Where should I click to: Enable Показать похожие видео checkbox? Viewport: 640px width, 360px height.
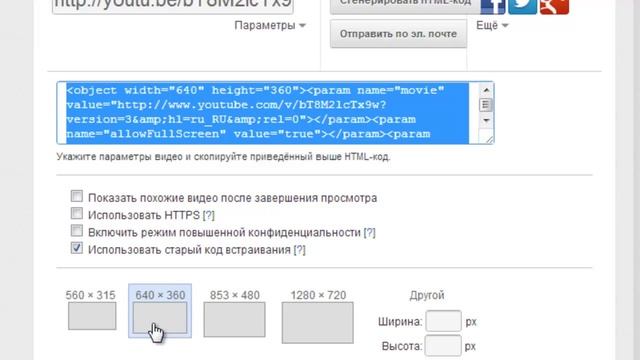click(77, 196)
